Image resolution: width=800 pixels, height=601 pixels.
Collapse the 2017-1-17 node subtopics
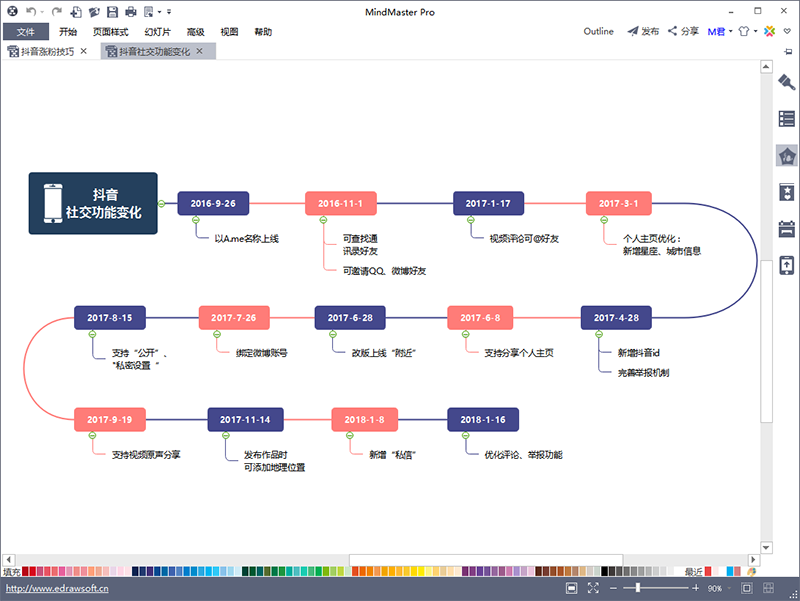click(471, 220)
